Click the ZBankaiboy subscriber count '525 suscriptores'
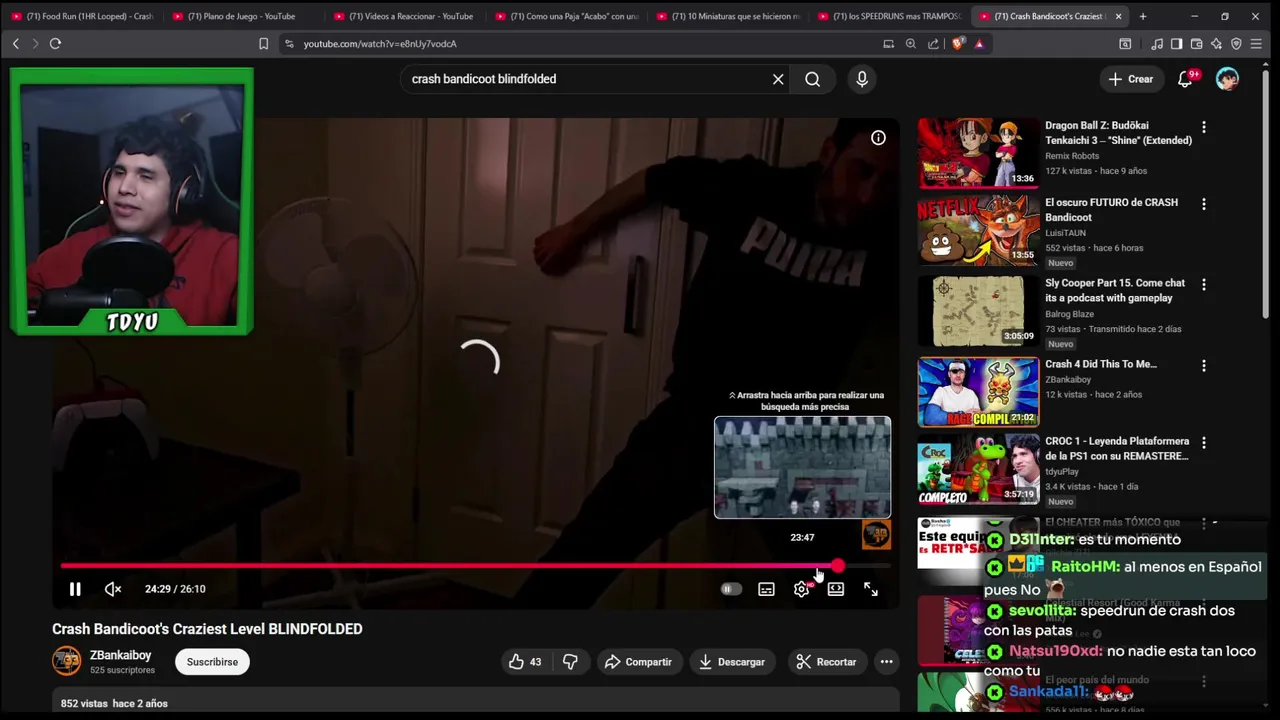1280x720 pixels. pyautogui.click(x=122, y=670)
